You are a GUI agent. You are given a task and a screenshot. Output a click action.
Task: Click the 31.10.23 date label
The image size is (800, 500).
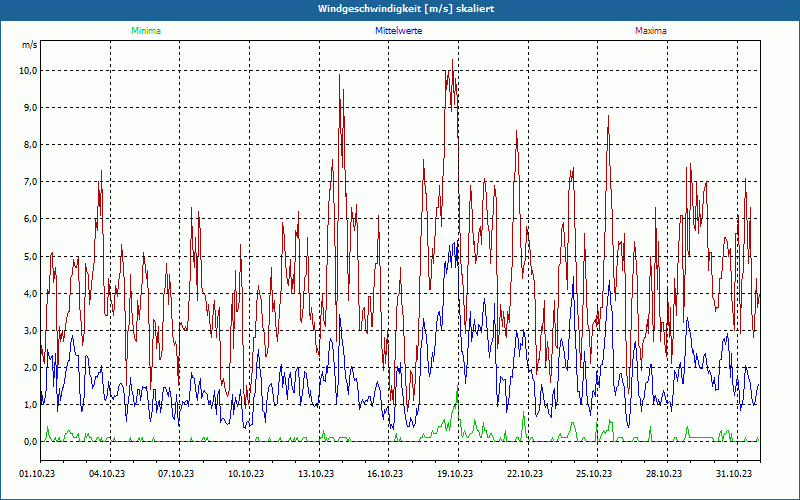734,474
